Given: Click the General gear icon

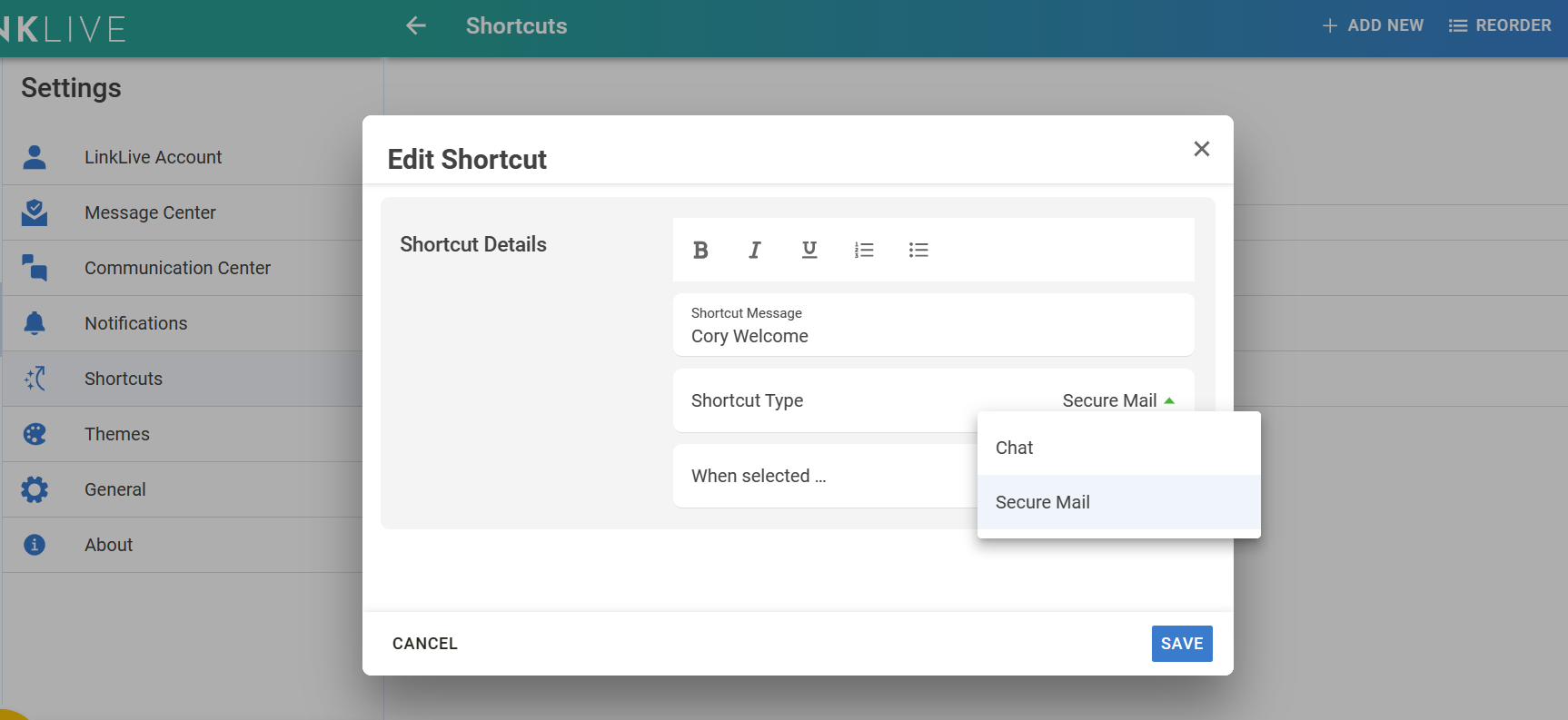Looking at the screenshot, I should click(35, 489).
